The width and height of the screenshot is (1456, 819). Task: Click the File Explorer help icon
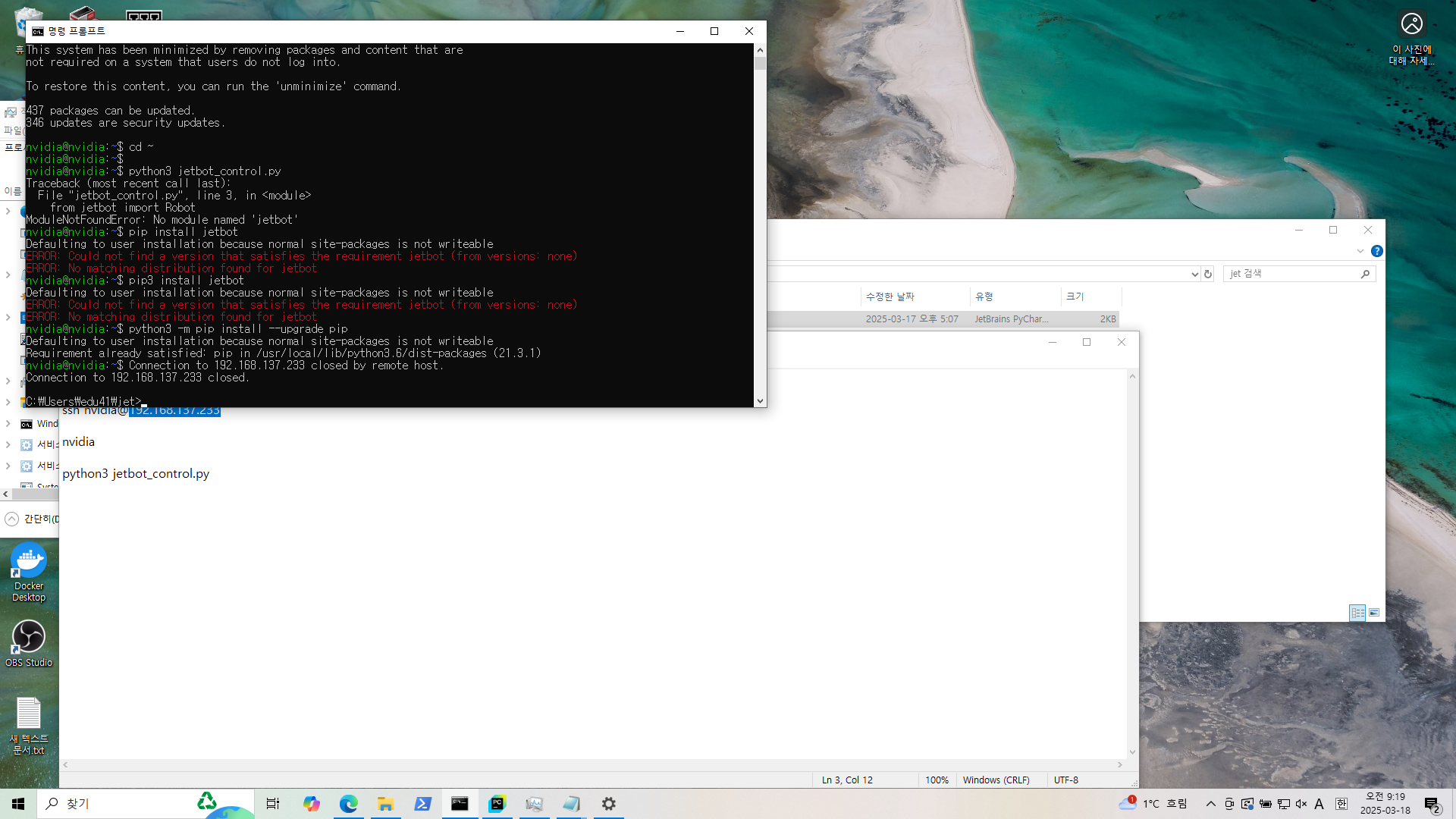1376,251
